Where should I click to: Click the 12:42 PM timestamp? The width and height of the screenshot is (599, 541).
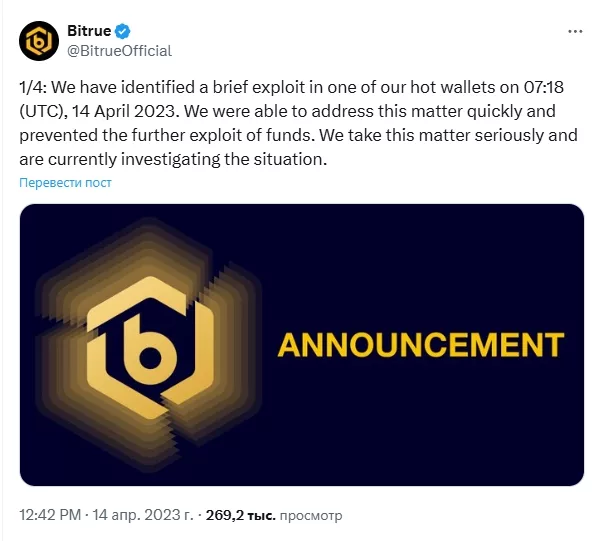pyautogui.click(x=50, y=515)
